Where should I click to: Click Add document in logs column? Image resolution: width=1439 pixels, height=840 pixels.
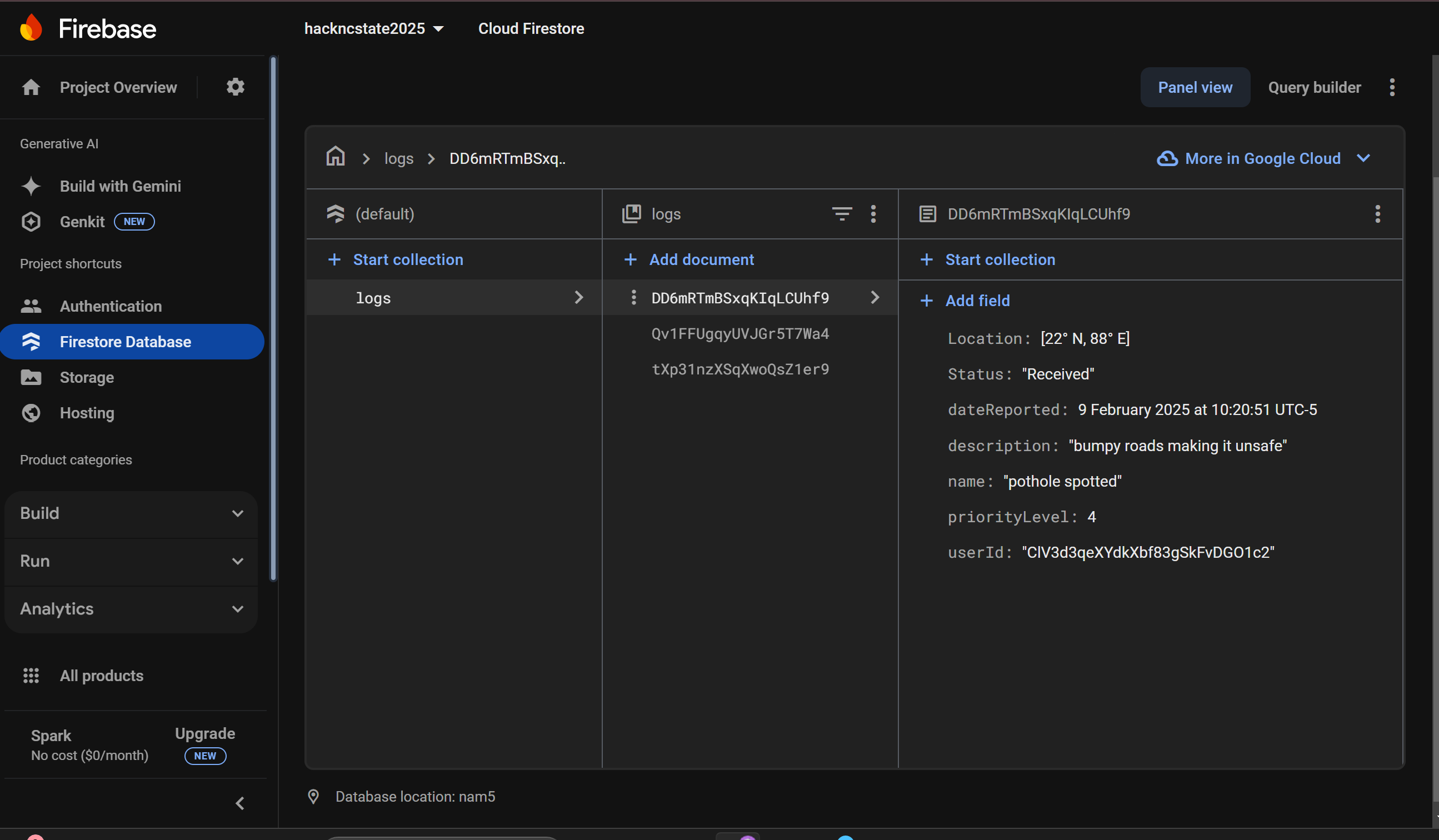click(x=701, y=259)
